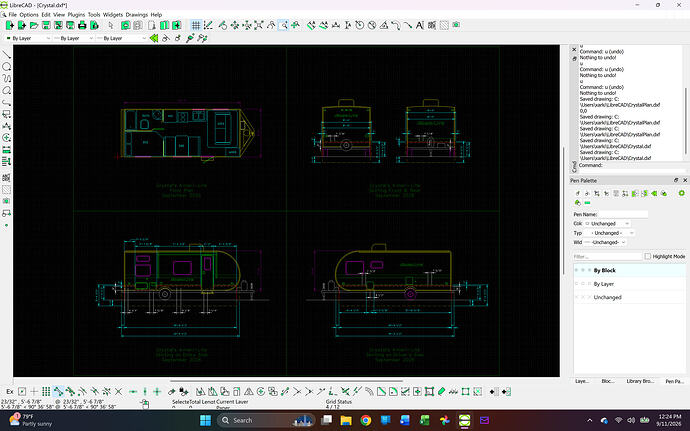Open the pen Width Unchanged dropdown

(605, 243)
